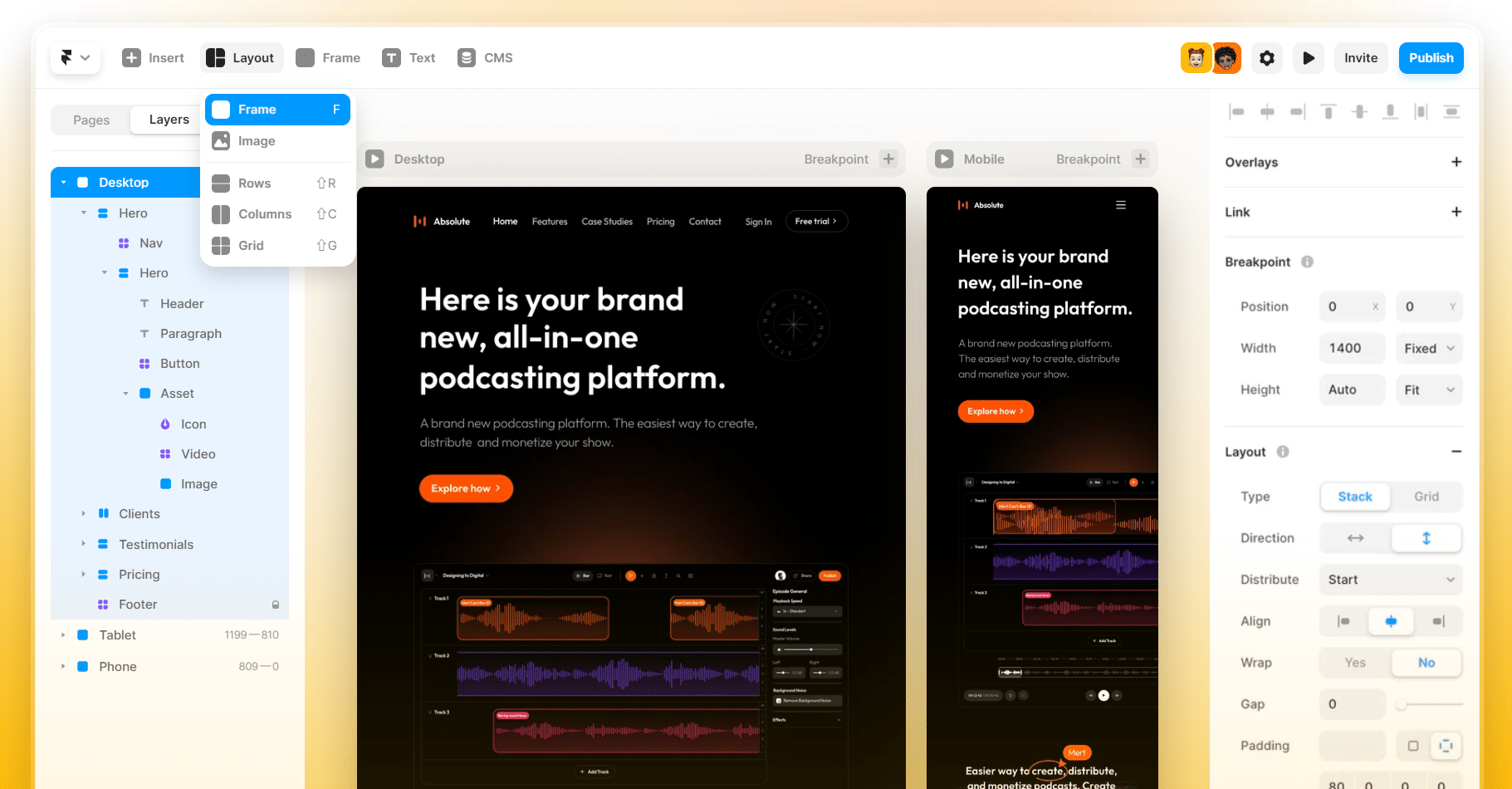Open the Width Fixed dropdown

[x=1428, y=349]
